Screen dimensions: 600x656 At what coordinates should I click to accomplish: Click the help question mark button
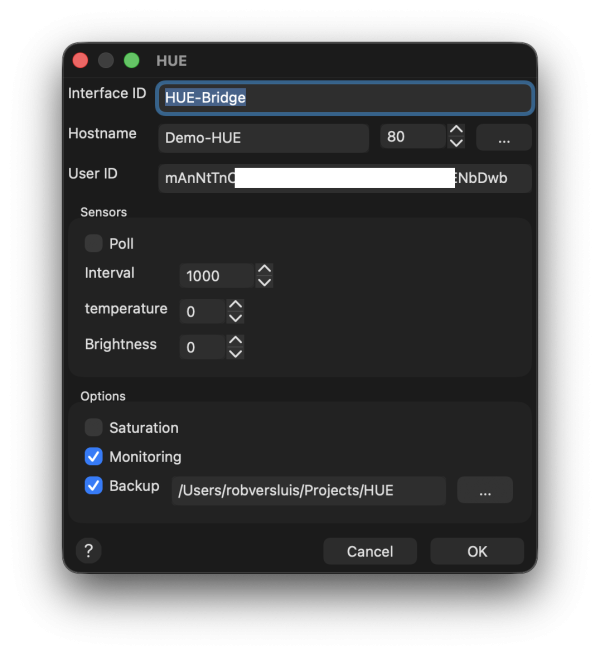coord(89,551)
